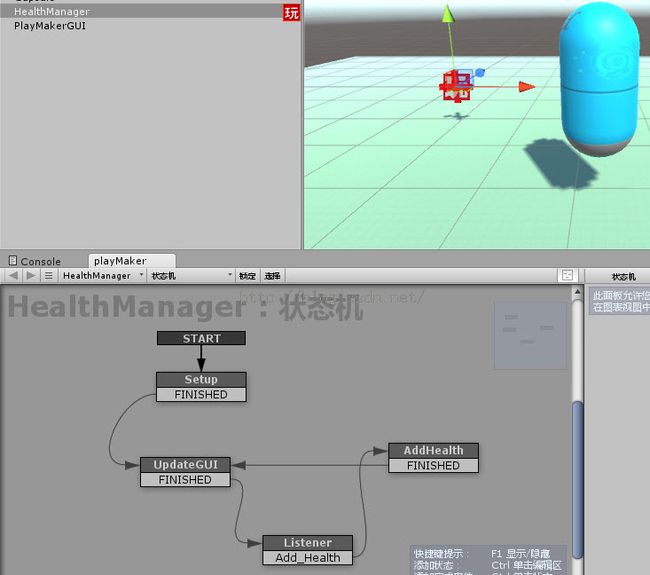Click the red X-axis gizmo arrow
The height and width of the screenshot is (575, 650).
525,87
